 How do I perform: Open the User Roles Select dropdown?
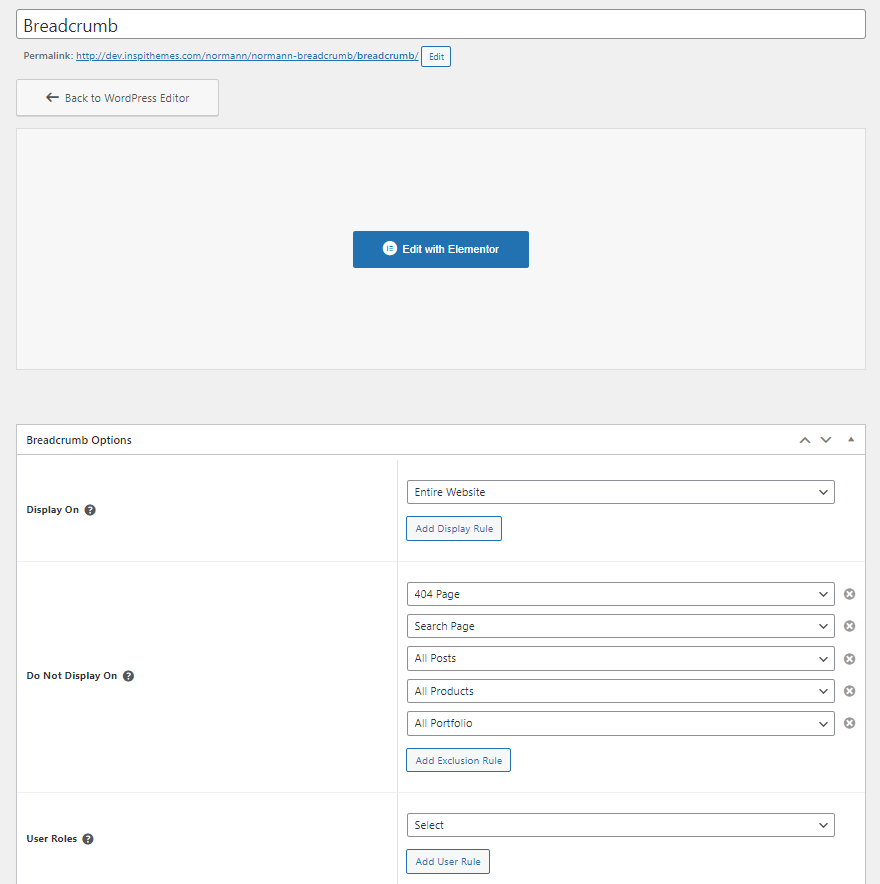coord(620,825)
